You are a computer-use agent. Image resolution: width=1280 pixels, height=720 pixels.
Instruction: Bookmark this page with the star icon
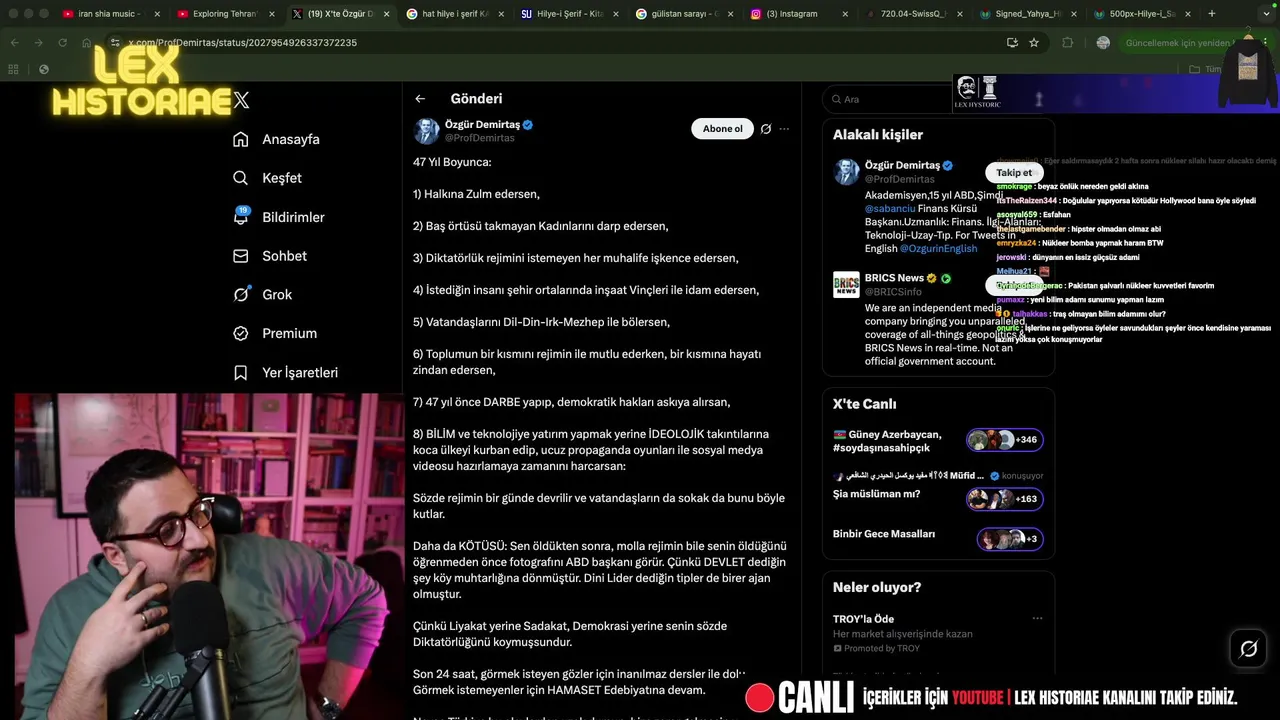(x=1034, y=43)
